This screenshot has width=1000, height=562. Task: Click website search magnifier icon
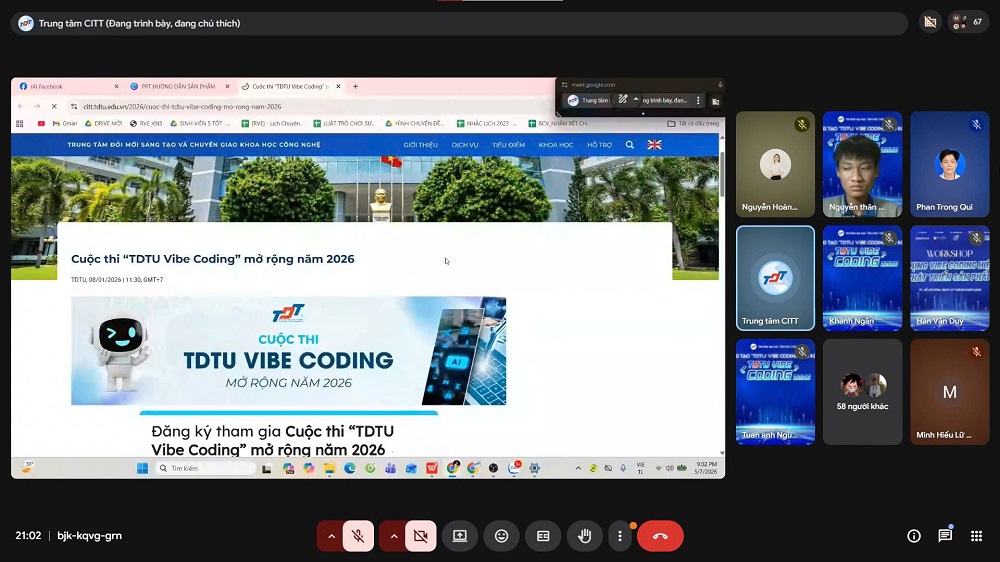(629, 145)
